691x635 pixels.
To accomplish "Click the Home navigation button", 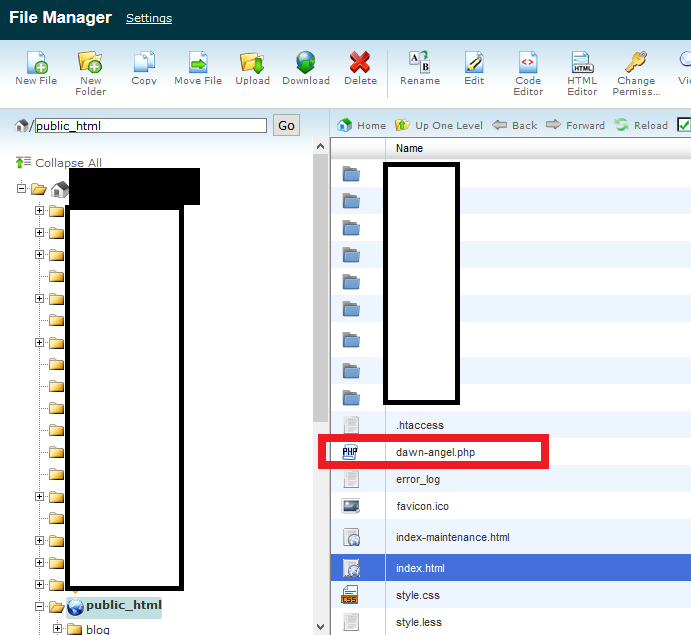I will (x=361, y=125).
